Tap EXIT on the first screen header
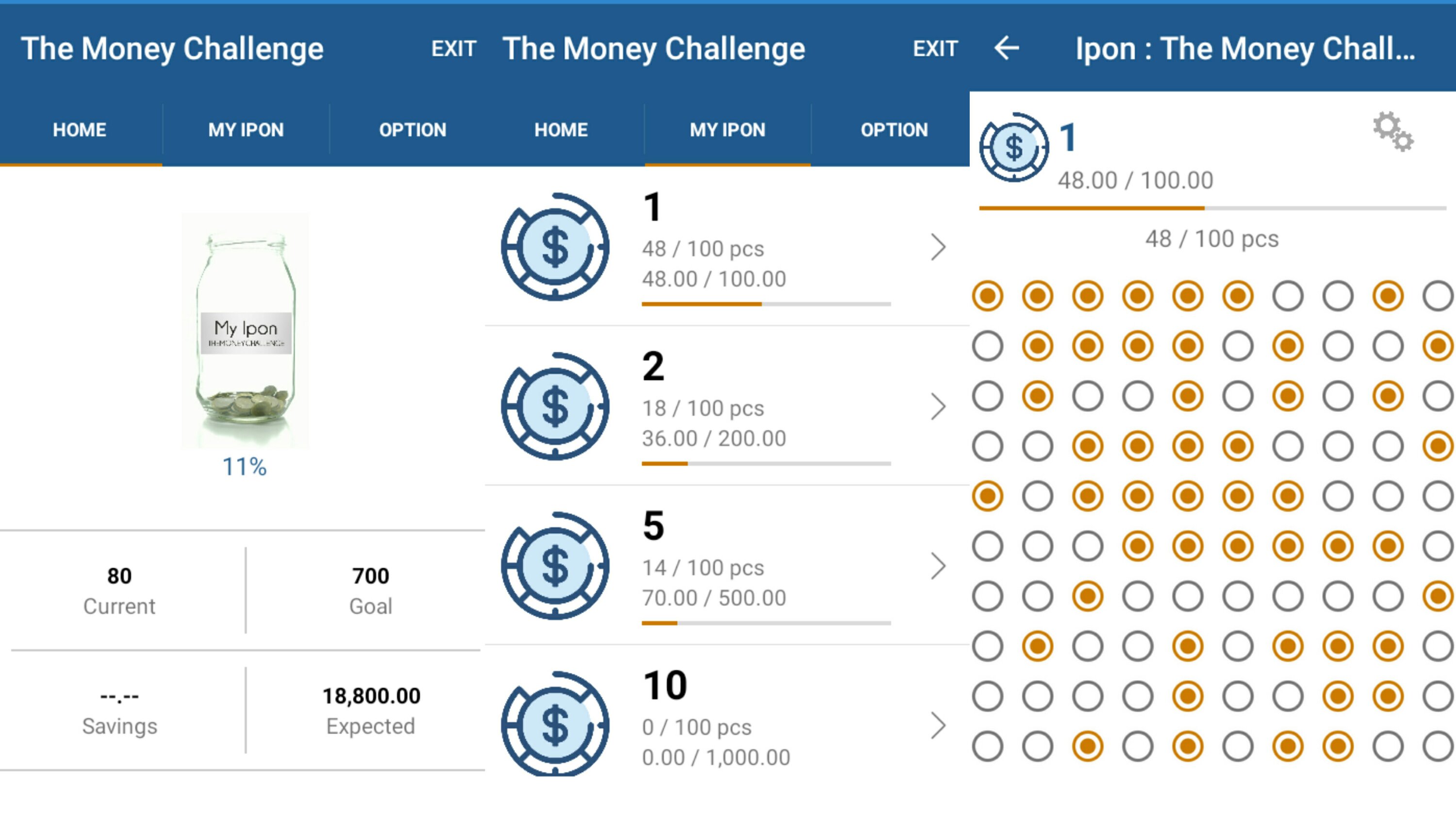 pyautogui.click(x=454, y=49)
